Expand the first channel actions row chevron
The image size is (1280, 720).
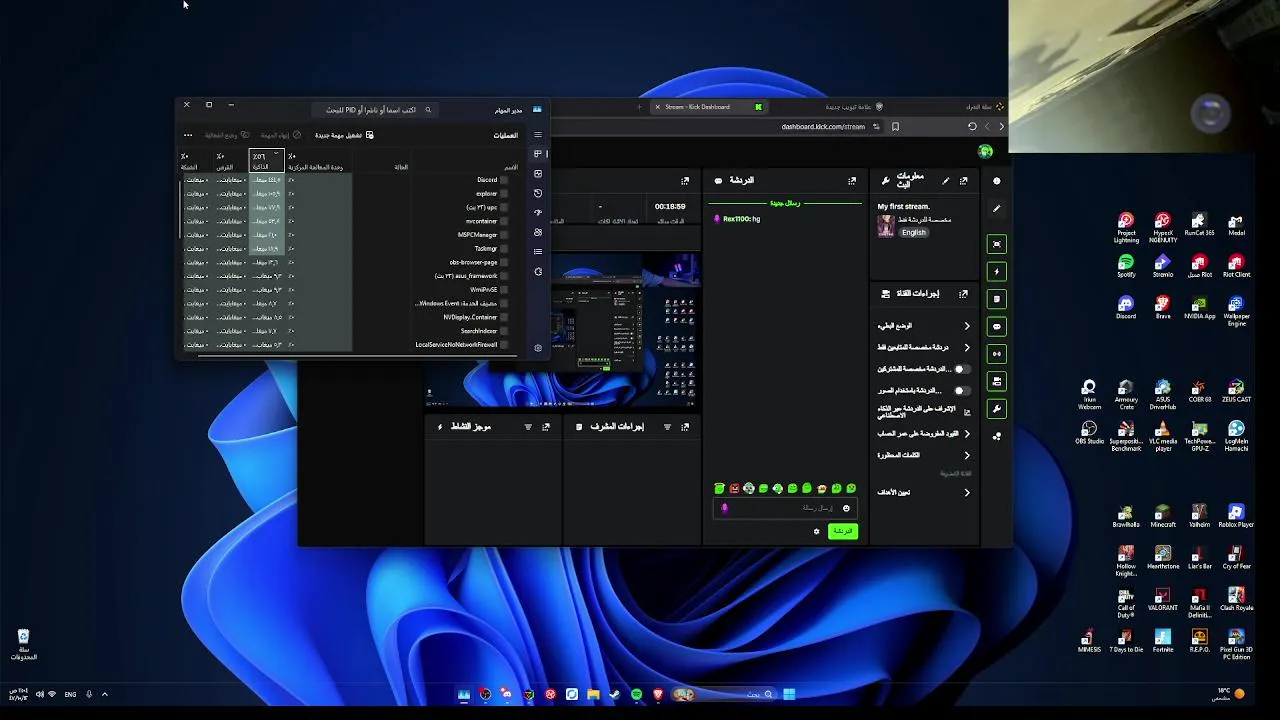point(967,326)
